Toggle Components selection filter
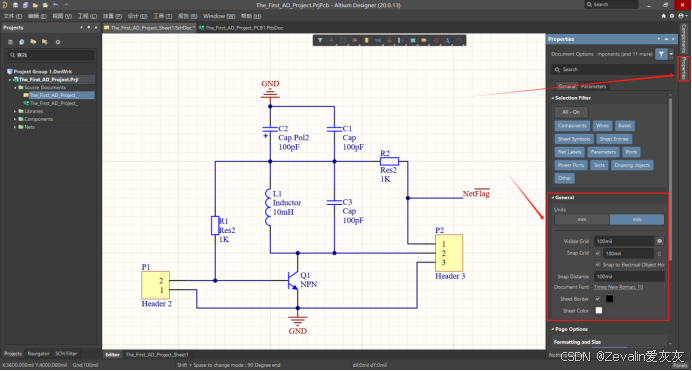Image resolution: width=692 pixels, height=371 pixels. 572,126
